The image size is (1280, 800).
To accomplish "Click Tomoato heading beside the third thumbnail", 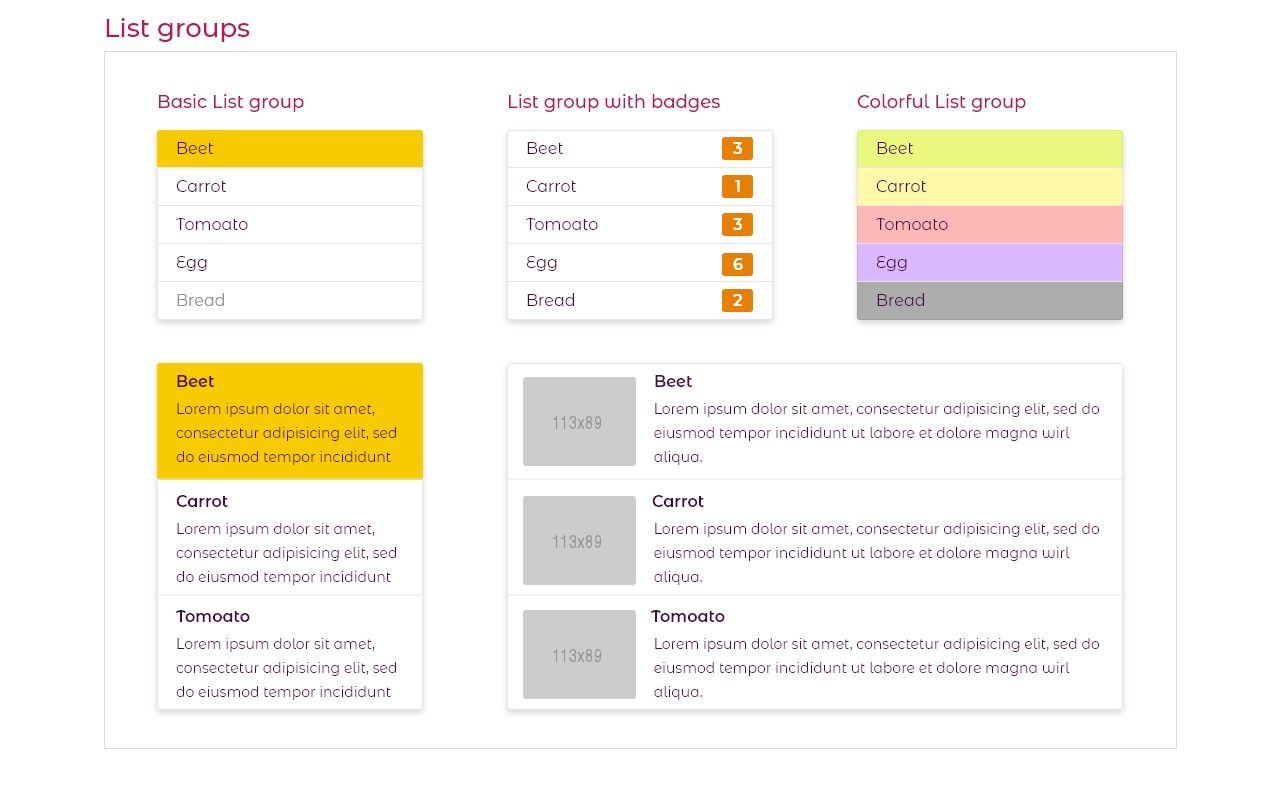I will 688,616.
